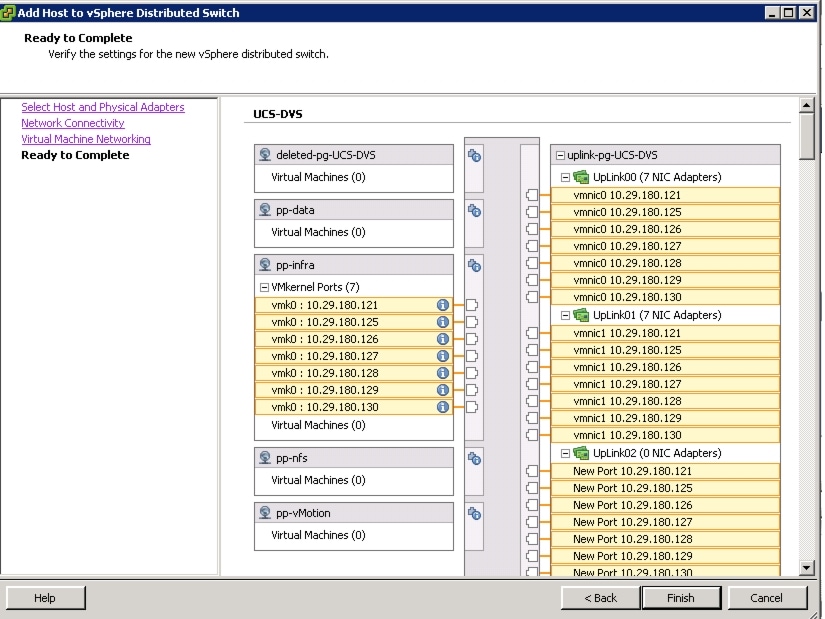Click the pp-nfs port group icon
Screen dimensions: 825x619
pyautogui.click(x=265, y=458)
